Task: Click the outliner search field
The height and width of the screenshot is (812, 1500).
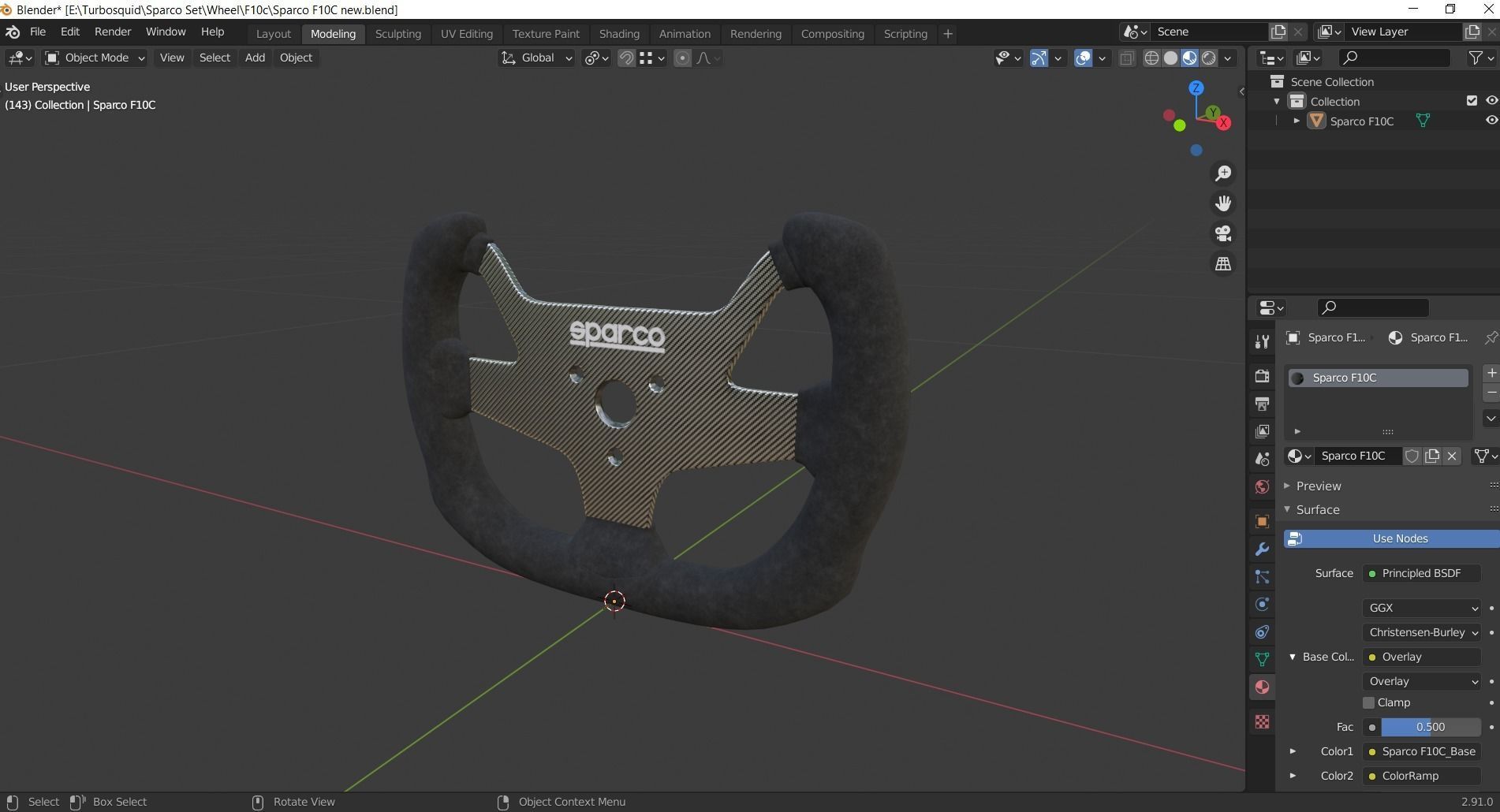Action: click(1394, 58)
